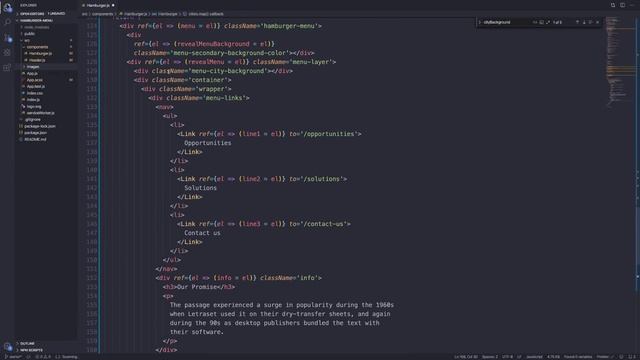Open .gitignore in the file tree
640x360 pixels.
coord(33,120)
